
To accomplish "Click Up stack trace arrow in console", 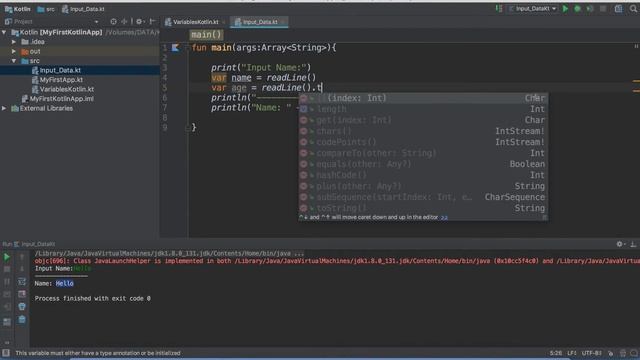I will tap(22, 257).
